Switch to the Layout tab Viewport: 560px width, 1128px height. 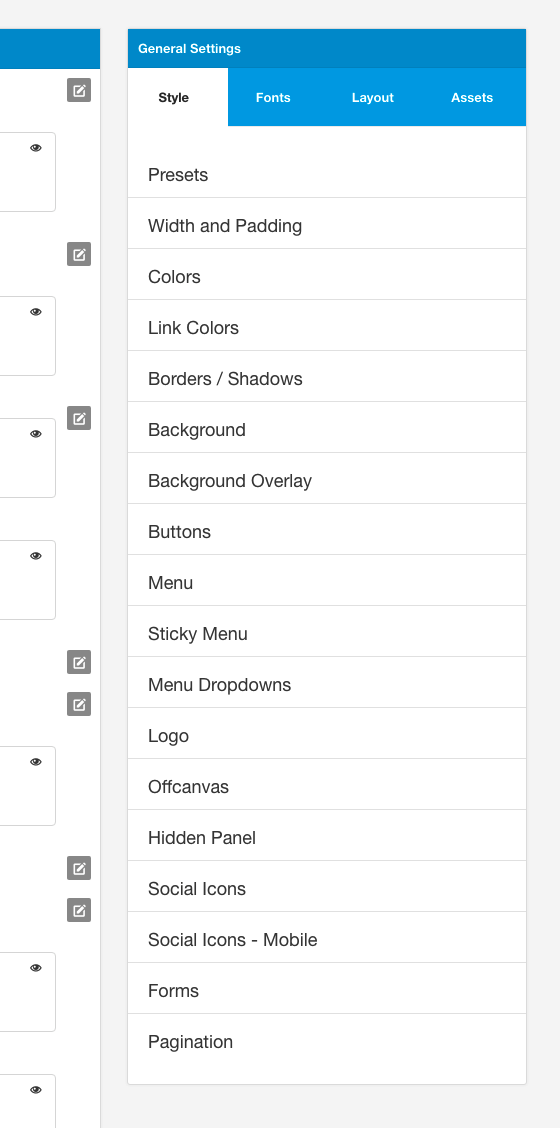point(373,98)
